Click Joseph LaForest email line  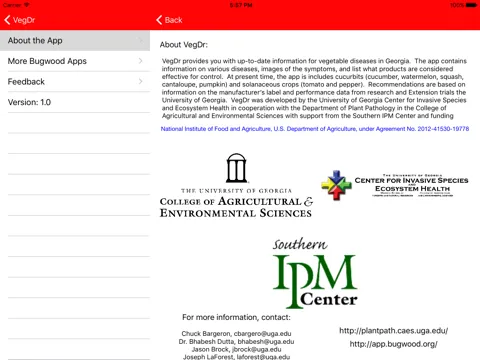tap(236, 357)
